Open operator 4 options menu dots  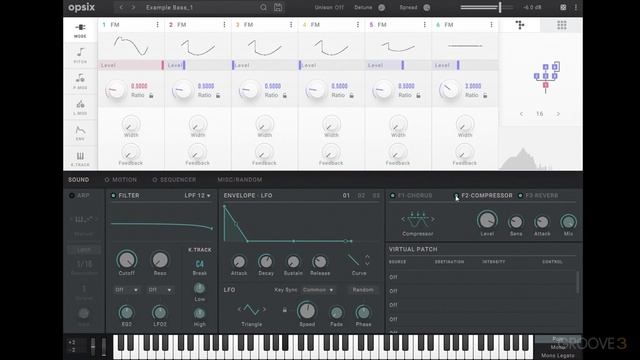click(x=358, y=24)
